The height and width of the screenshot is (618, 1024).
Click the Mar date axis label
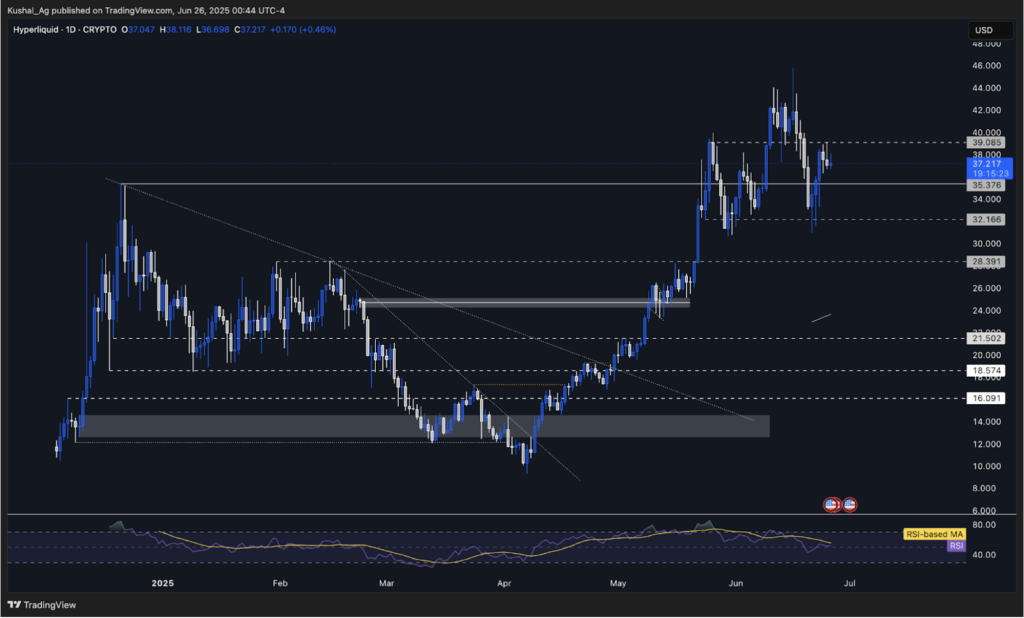point(386,583)
